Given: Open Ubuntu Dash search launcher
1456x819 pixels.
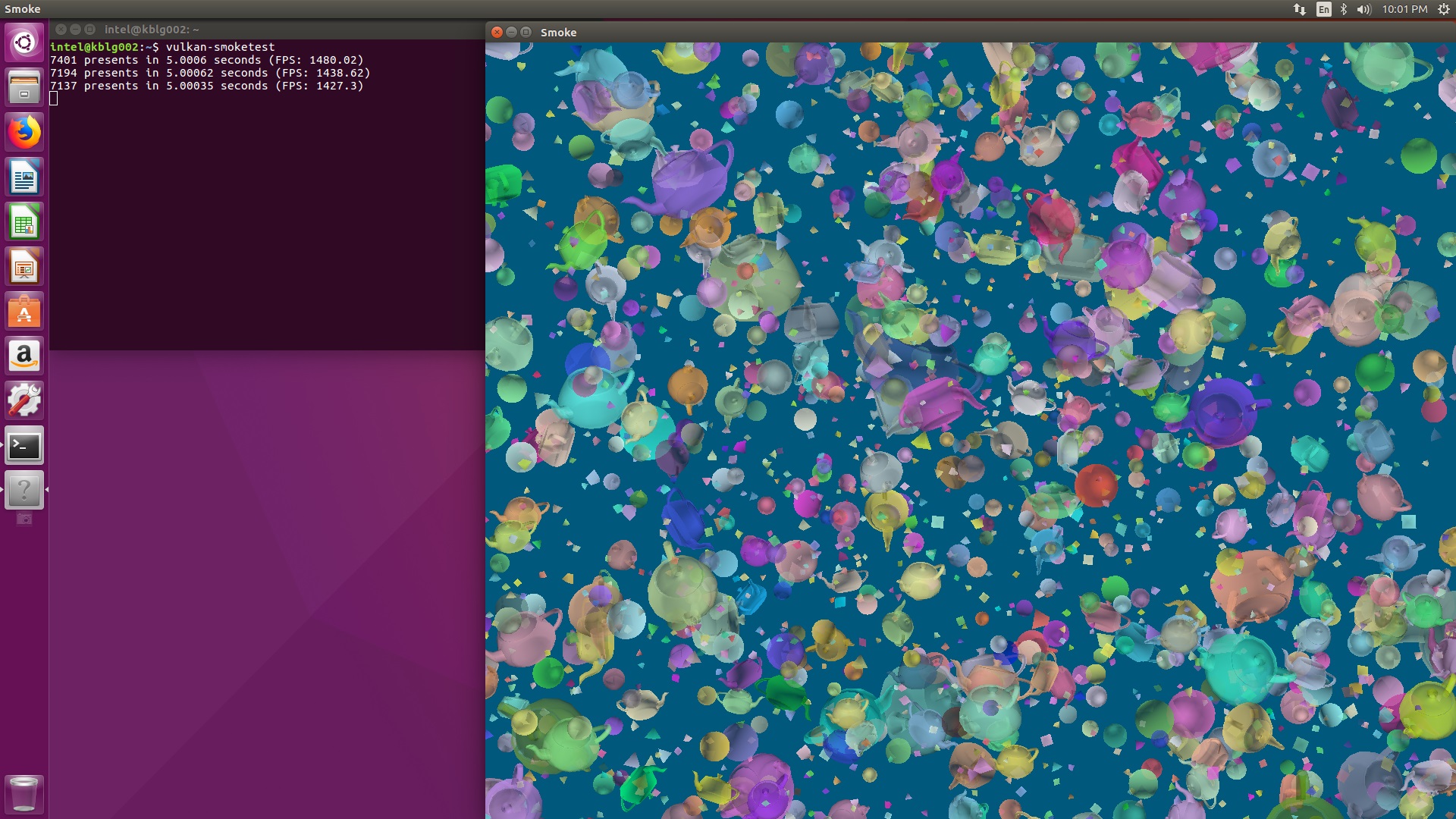Looking at the screenshot, I should (x=24, y=42).
